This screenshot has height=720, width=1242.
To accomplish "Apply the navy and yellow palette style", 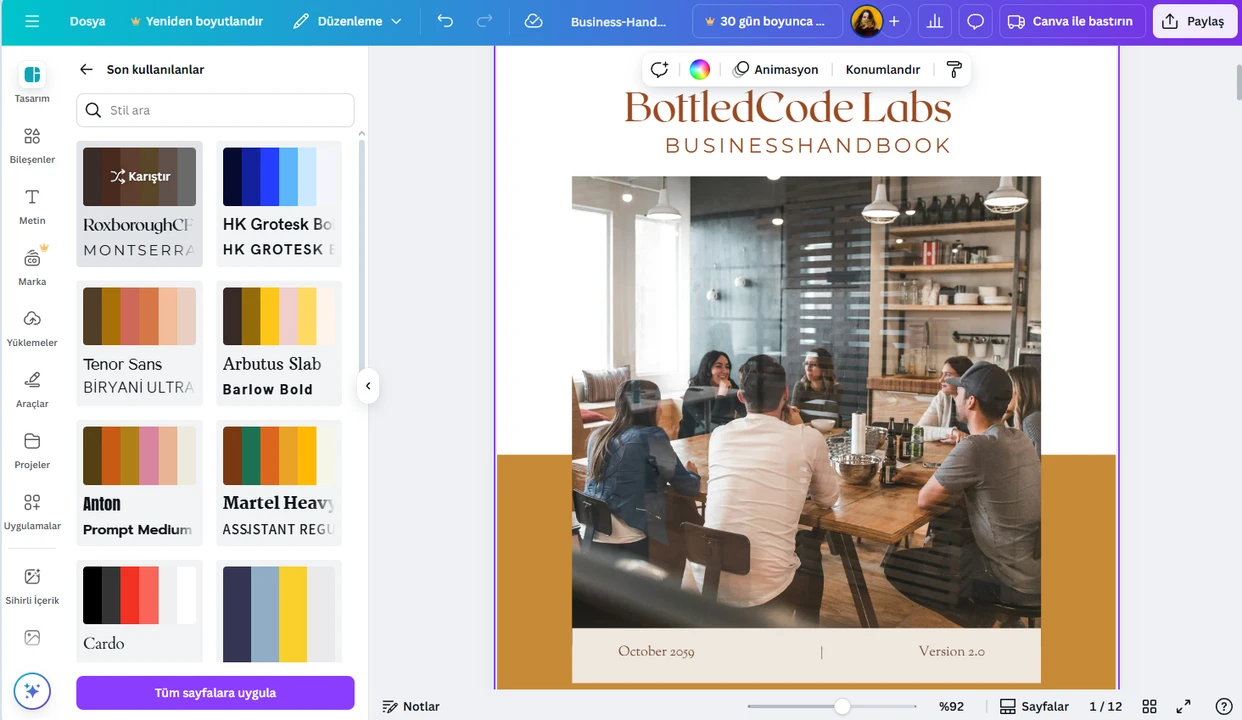I will [x=279, y=611].
